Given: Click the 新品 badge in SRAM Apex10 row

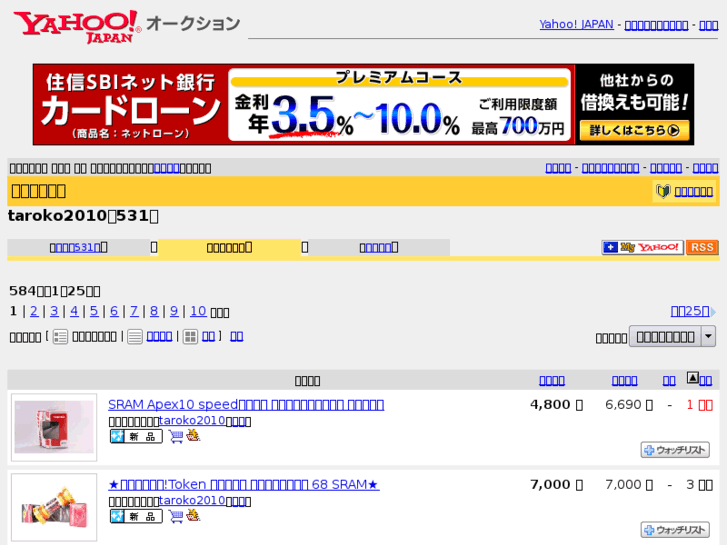Looking at the screenshot, I should tap(136, 436).
